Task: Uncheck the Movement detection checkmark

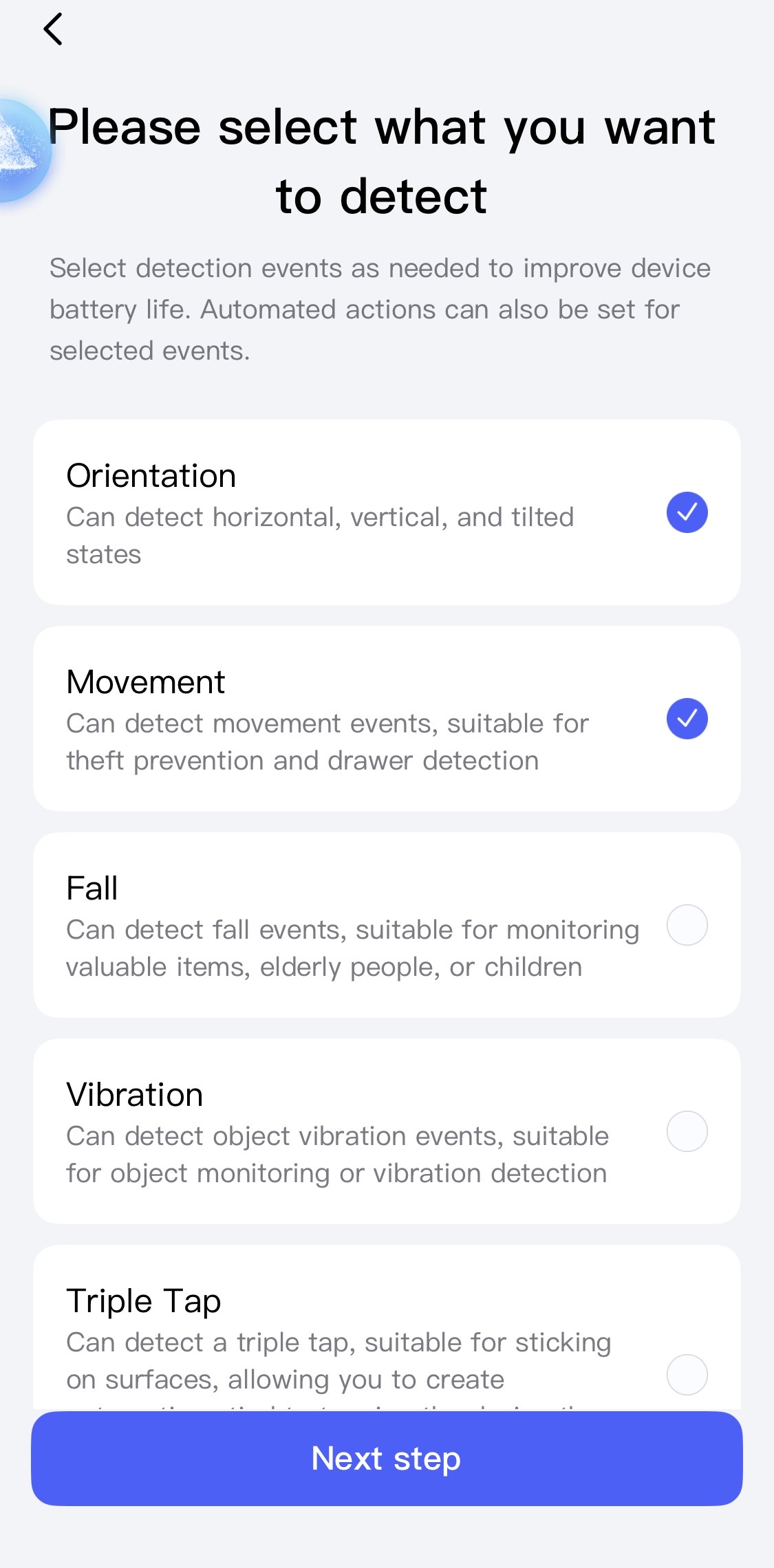Action: (687, 719)
